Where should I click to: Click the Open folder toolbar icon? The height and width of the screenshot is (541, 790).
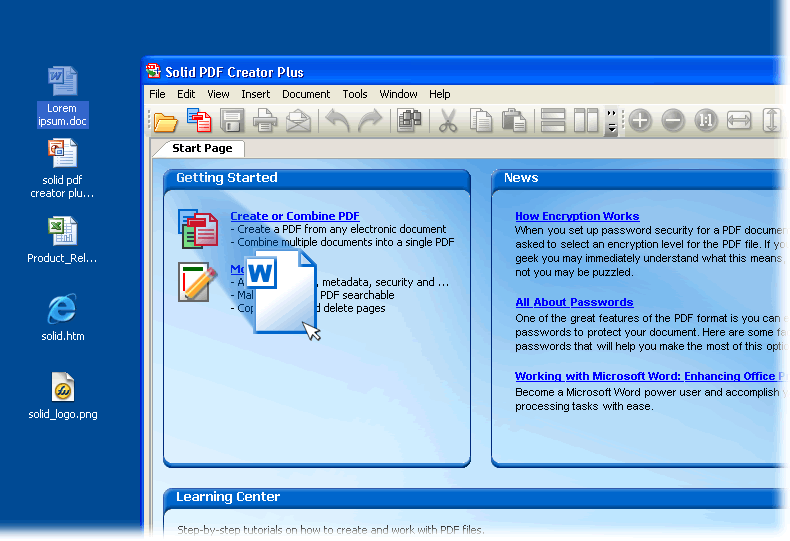point(165,121)
